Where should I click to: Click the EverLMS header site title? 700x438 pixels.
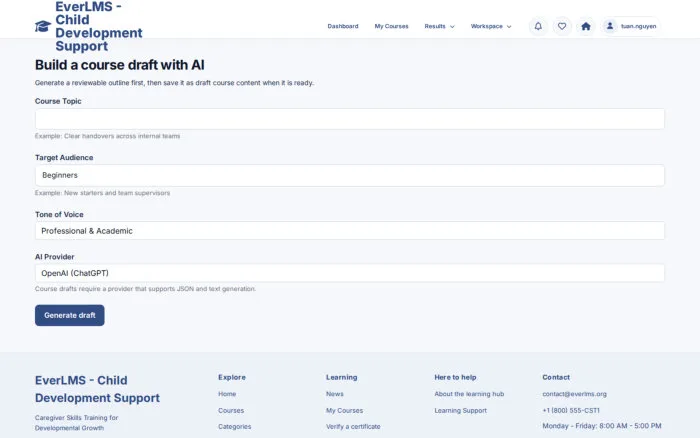[x=99, y=26]
